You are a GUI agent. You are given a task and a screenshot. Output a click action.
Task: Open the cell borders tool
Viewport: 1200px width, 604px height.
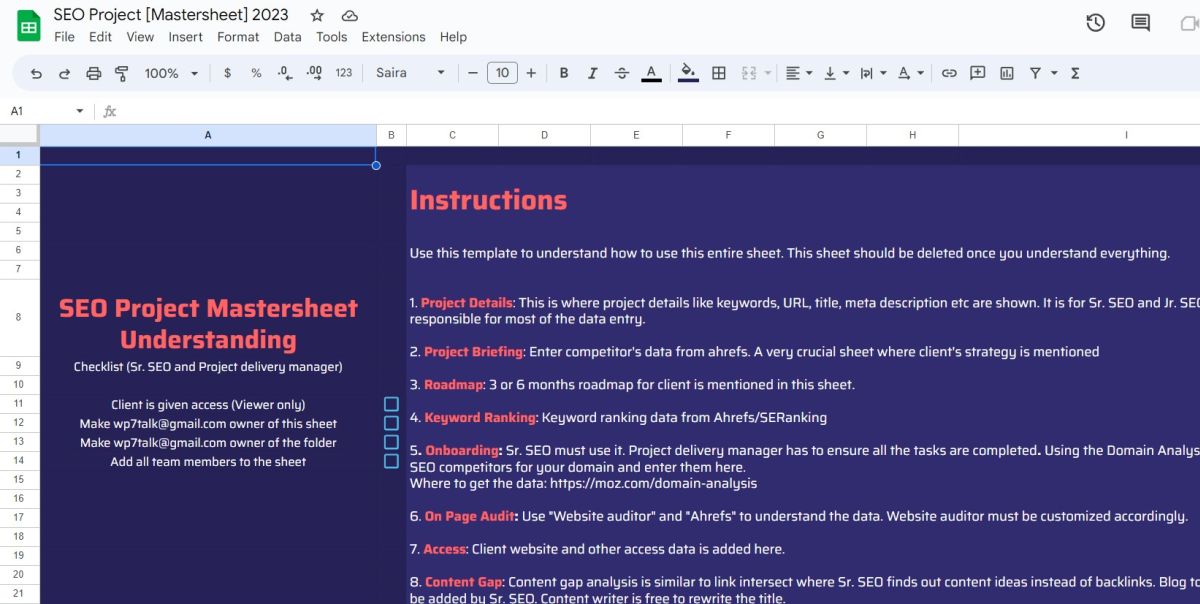718,73
